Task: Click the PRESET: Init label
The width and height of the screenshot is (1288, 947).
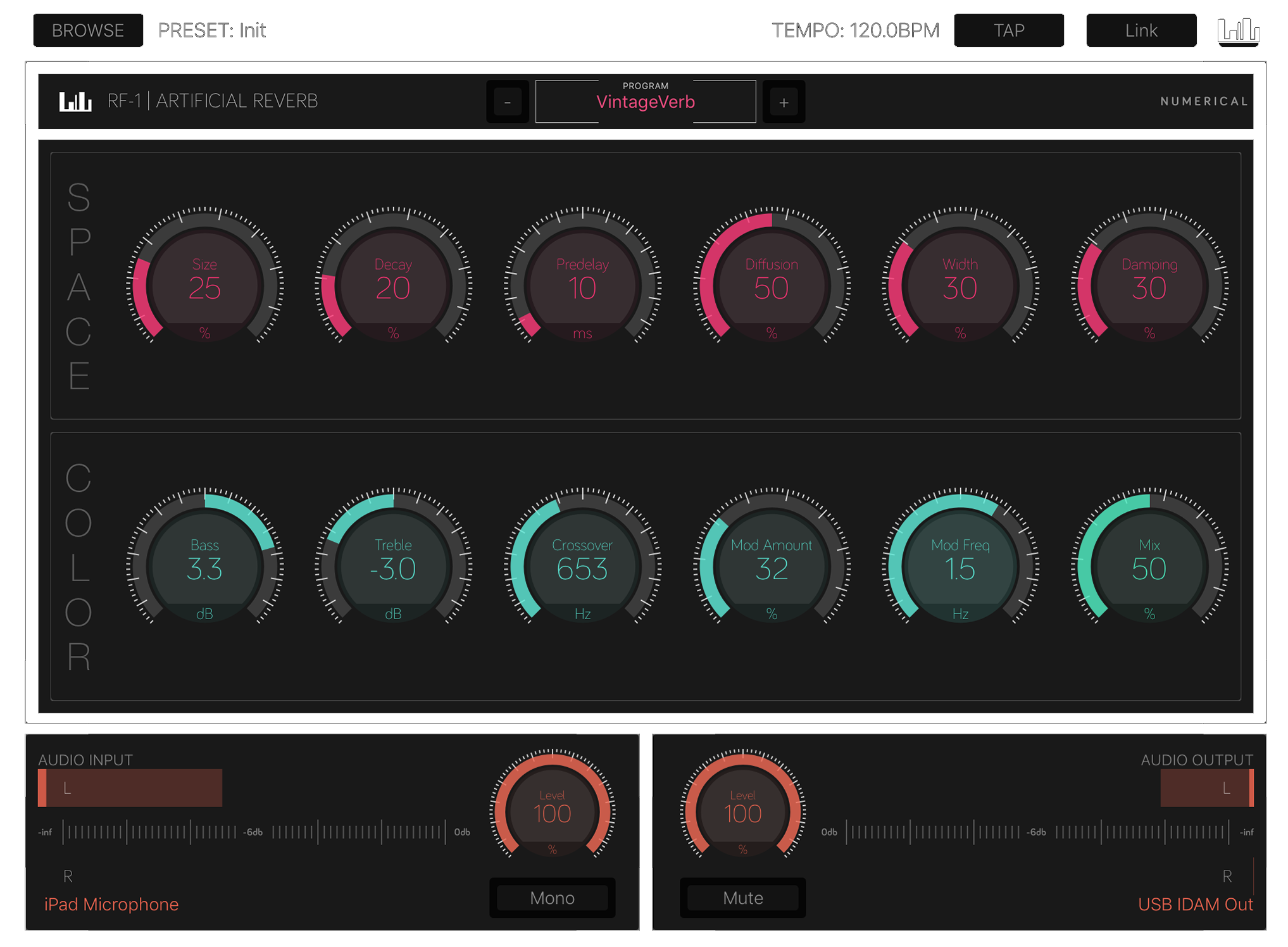Action: pos(212,30)
